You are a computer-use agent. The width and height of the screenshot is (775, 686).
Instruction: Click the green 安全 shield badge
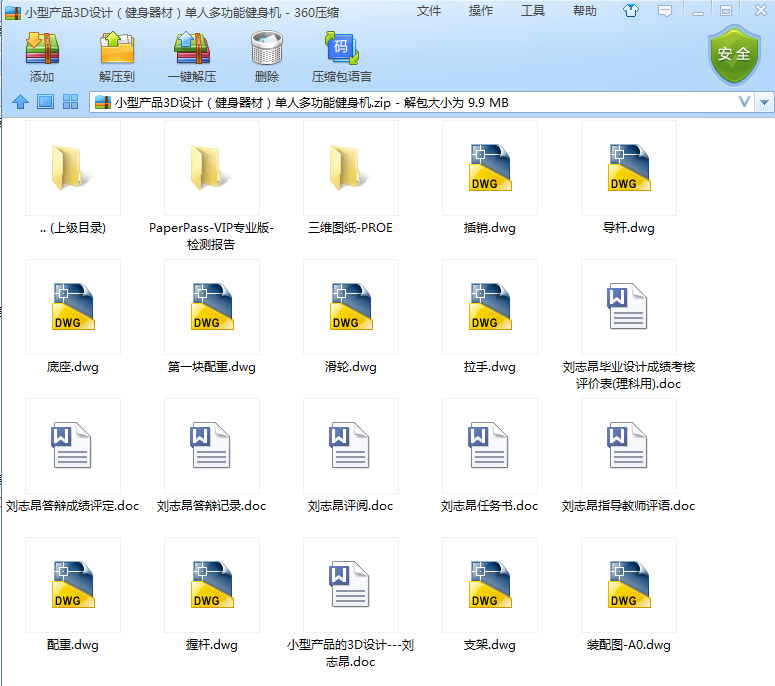click(x=734, y=55)
